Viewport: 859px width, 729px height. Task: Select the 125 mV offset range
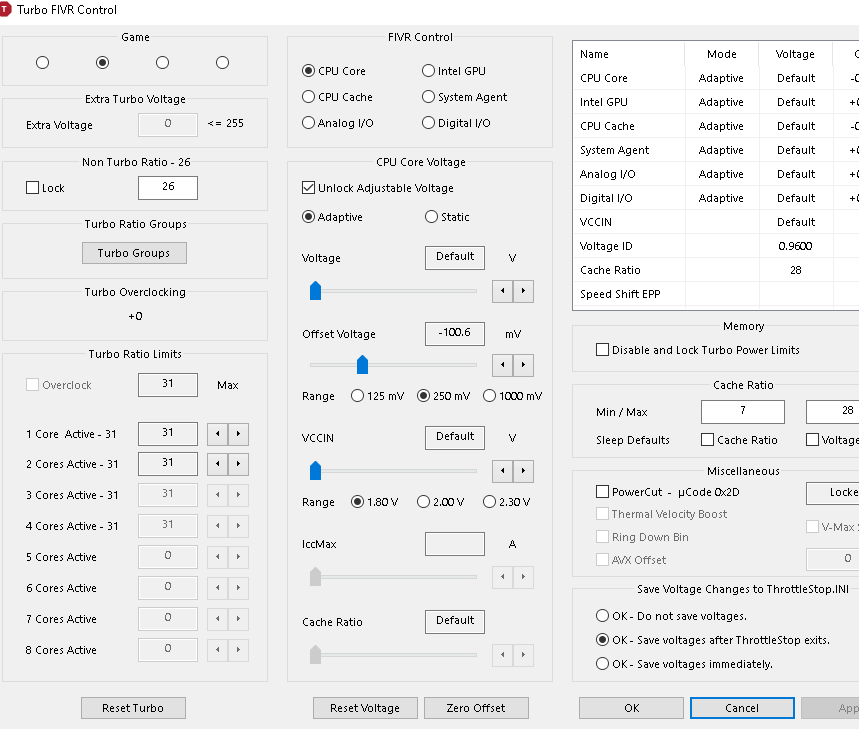[358, 396]
